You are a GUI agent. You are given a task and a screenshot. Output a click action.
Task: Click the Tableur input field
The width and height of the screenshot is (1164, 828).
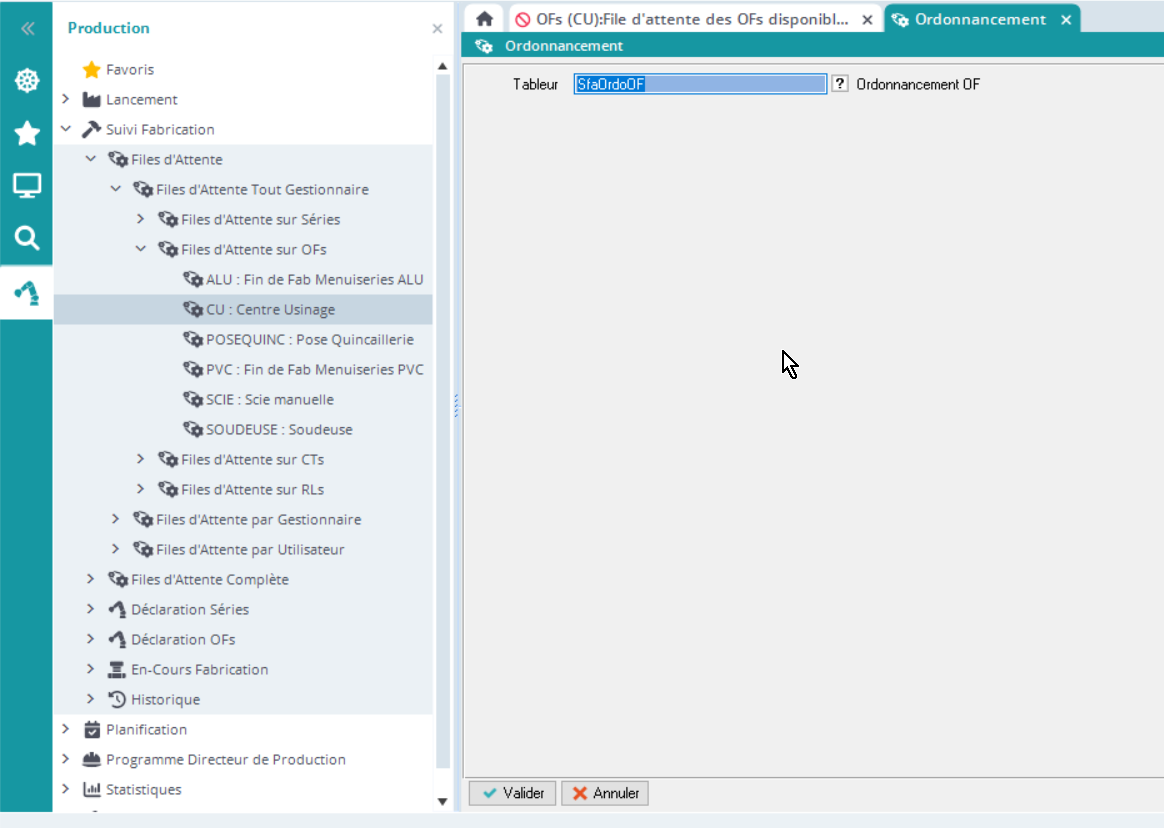pyautogui.click(x=700, y=85)
